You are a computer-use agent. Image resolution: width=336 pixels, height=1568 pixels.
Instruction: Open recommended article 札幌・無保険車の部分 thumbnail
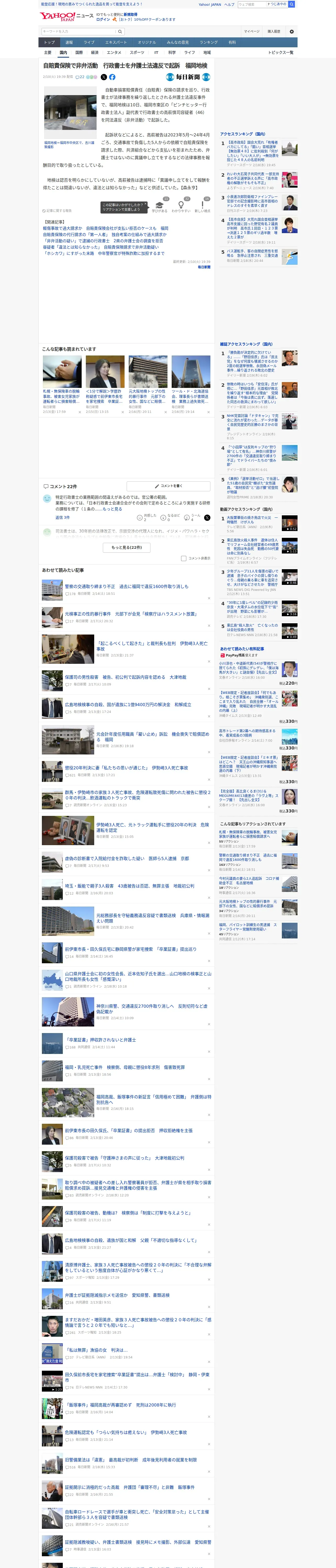[x=62, y=371]
